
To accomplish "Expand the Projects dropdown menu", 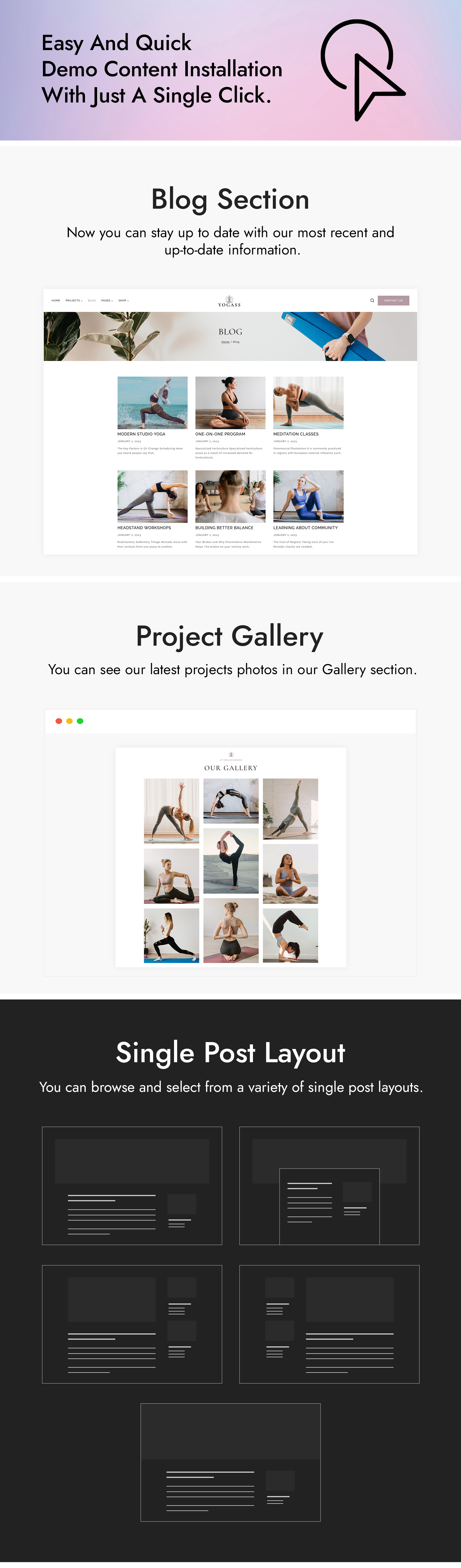I will point(74,300).
